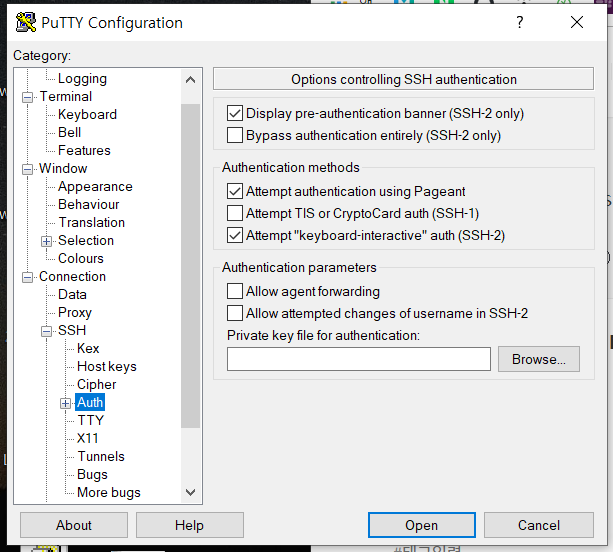Open More bugs category
The image size is (613, 552).
(x=109, y=492)
